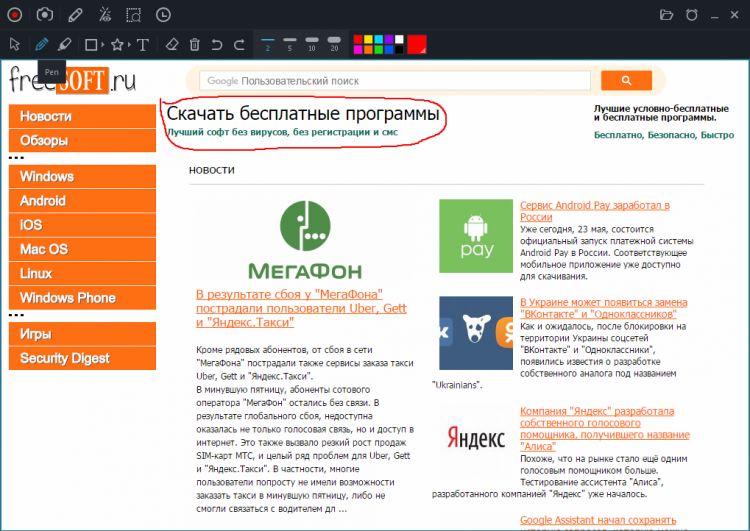The image size is (750, 531).
Task: Click the MegaFon logo image
Action: tap(305, 239)
